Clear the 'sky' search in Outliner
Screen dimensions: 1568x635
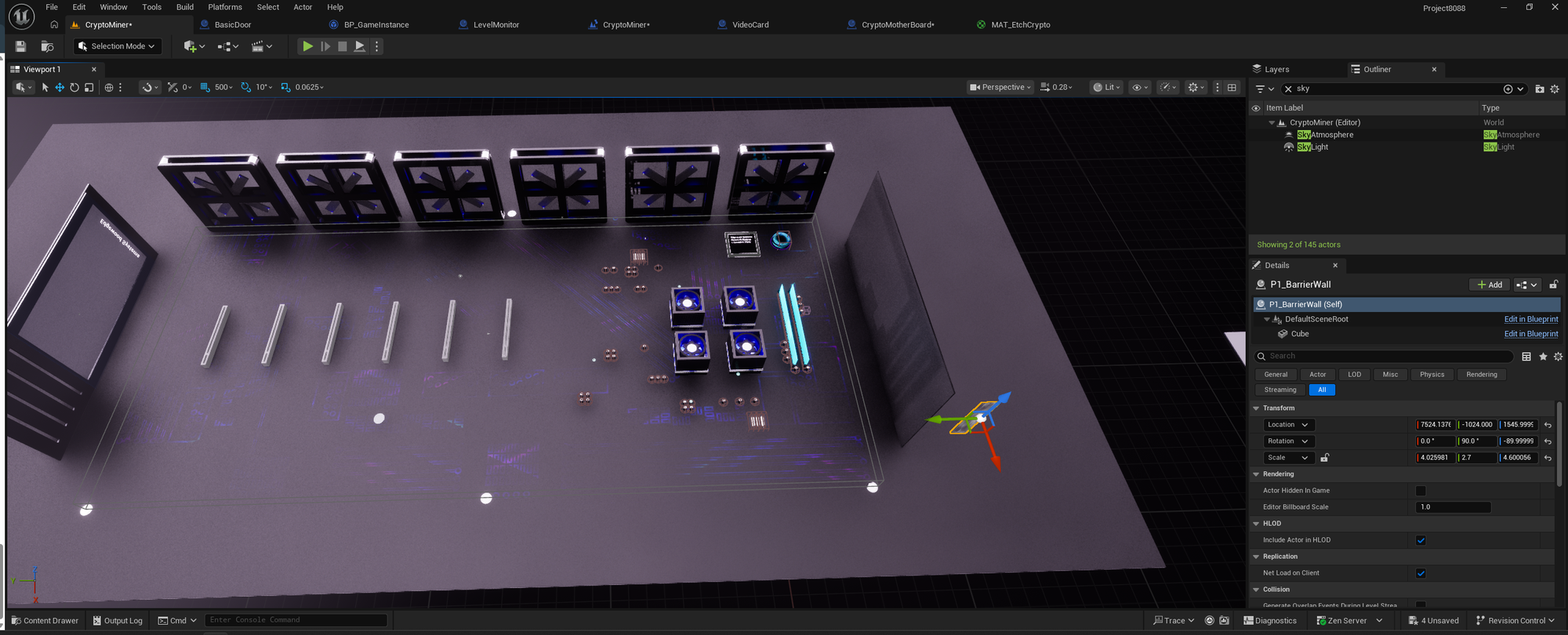pyautogui.click(x=1288, y=89)
